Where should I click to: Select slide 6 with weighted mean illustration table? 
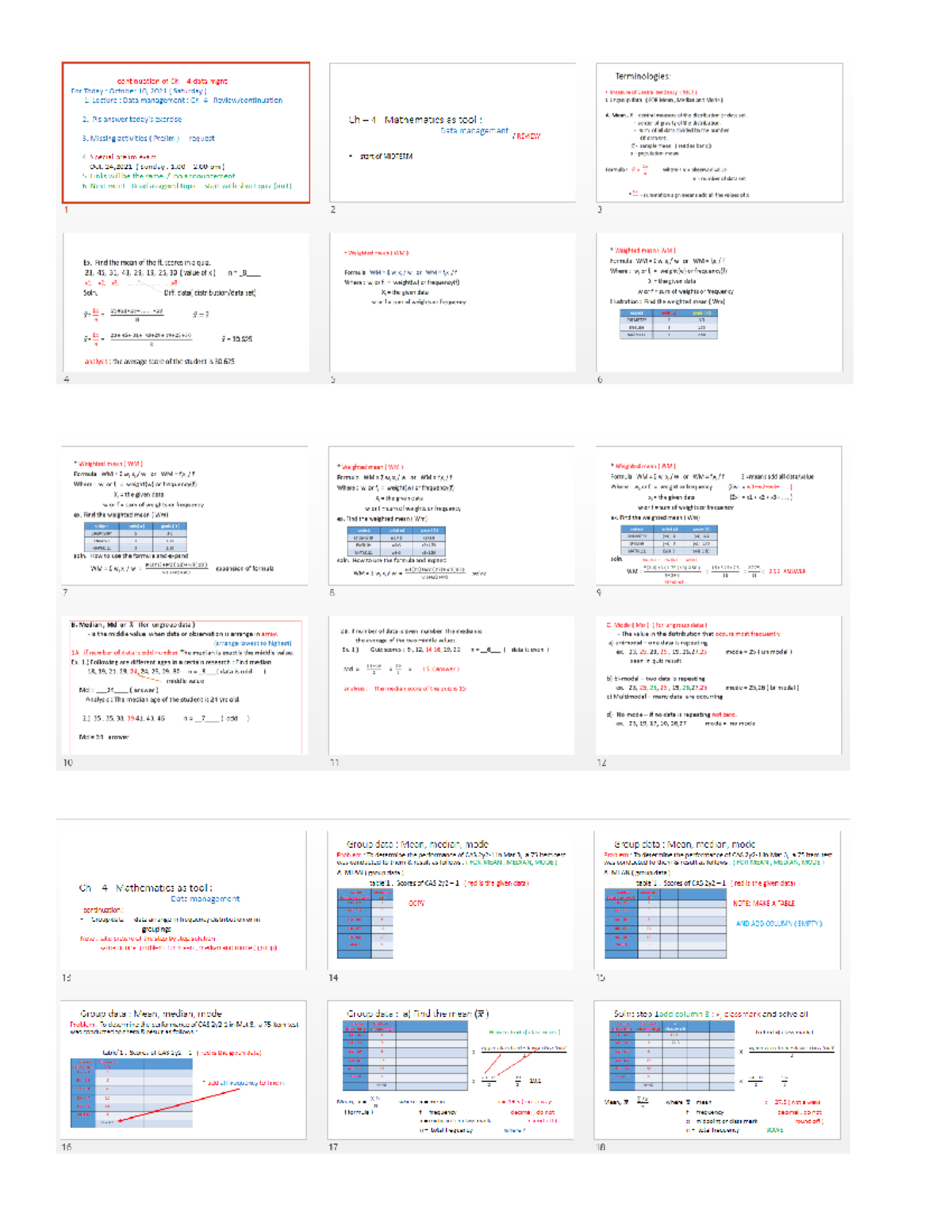point(719,302)
